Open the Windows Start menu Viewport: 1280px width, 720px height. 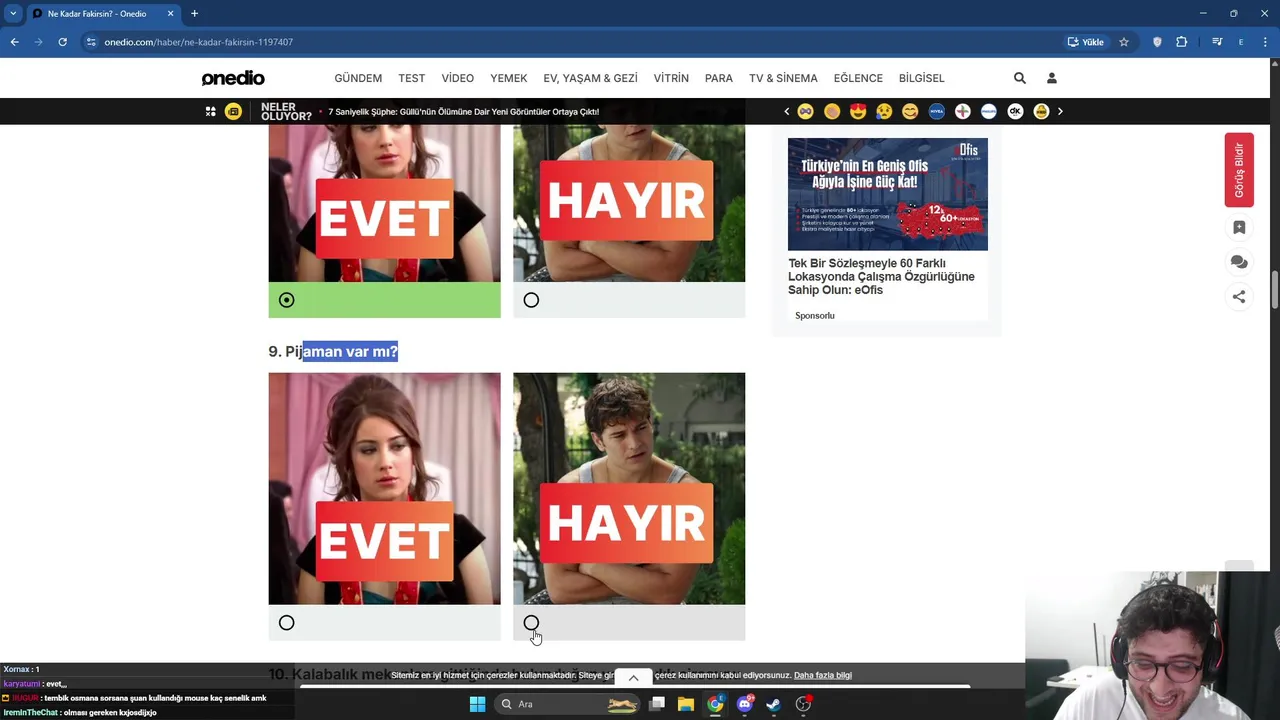[x=477, y=704]
